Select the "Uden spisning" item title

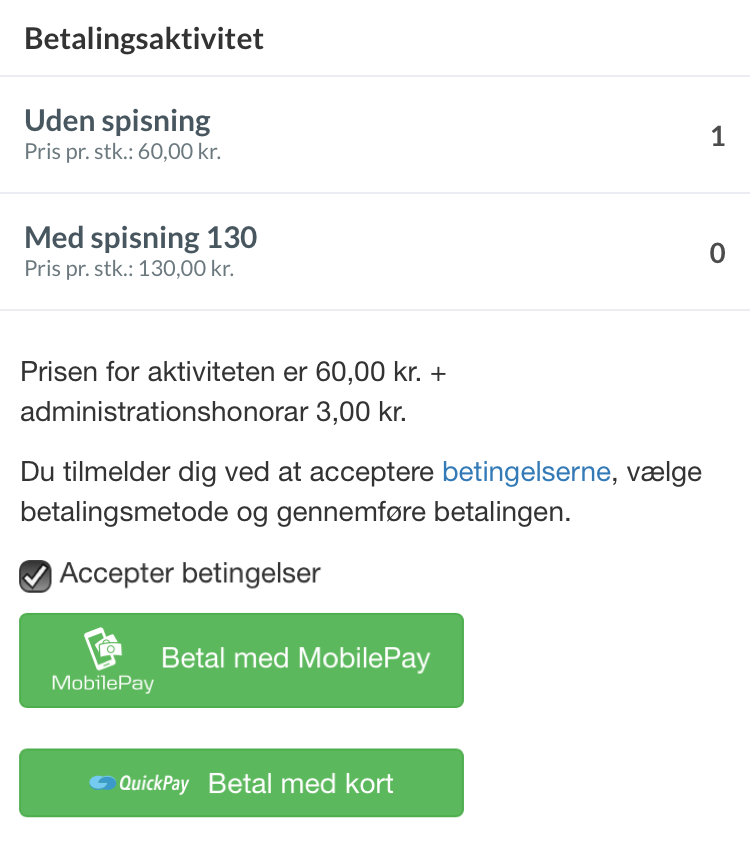click(x=117, y=121)
